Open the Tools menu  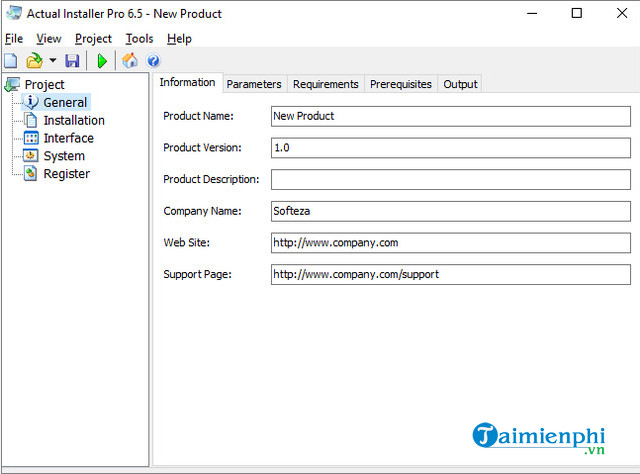(139, 38)
